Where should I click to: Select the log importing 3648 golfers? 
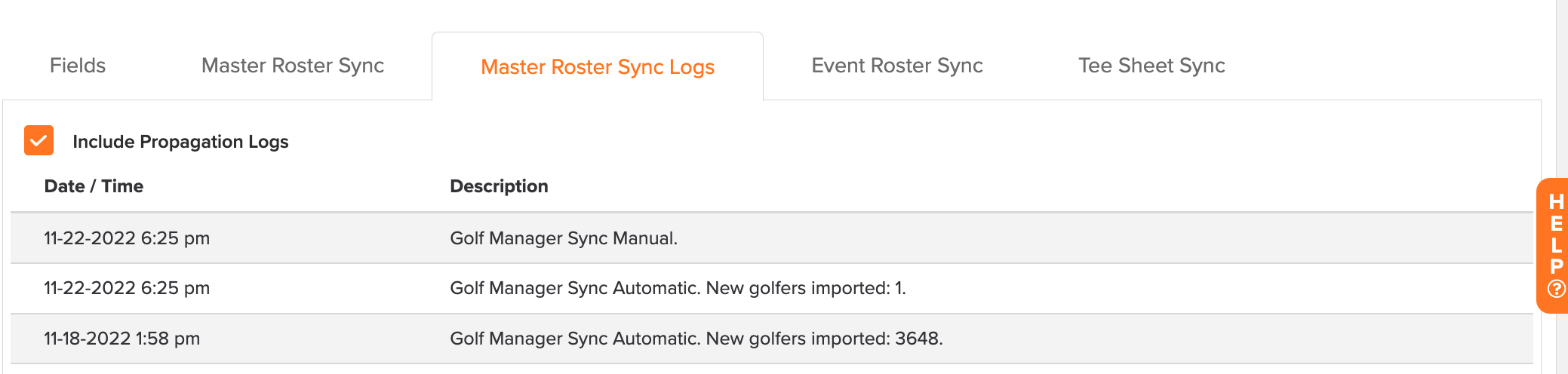772,339
